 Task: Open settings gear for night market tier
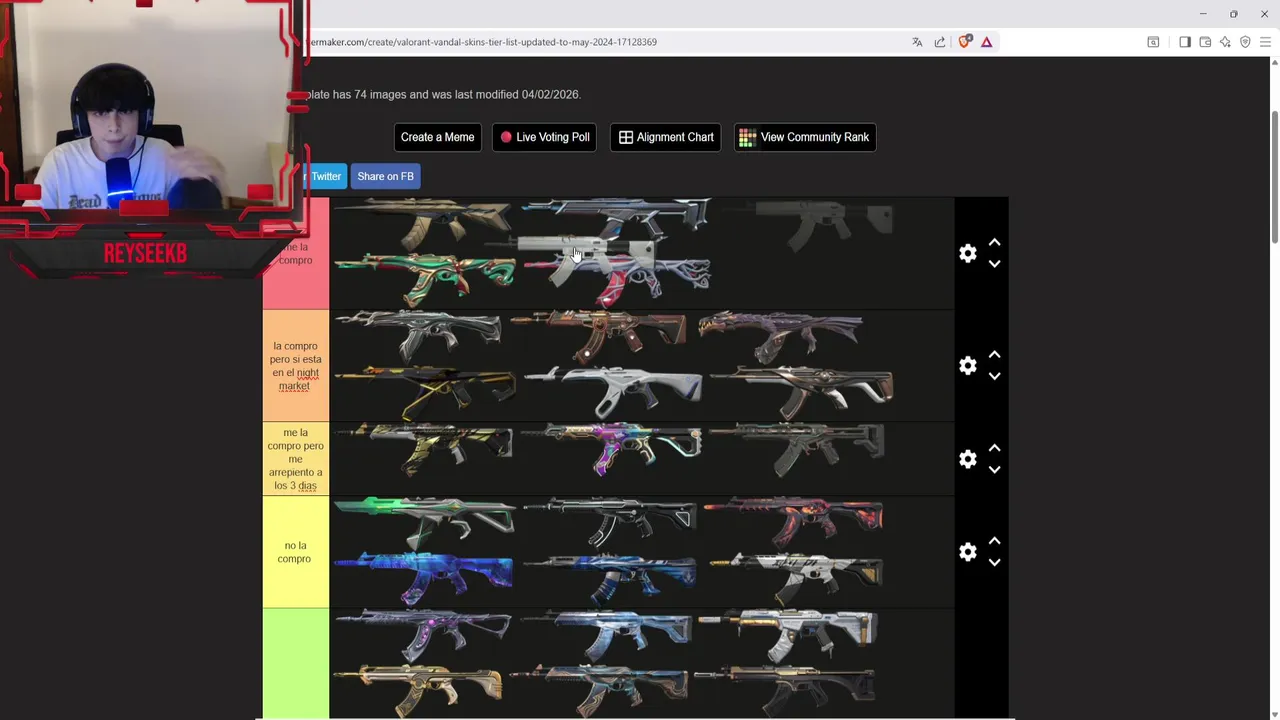coord(967,365)
